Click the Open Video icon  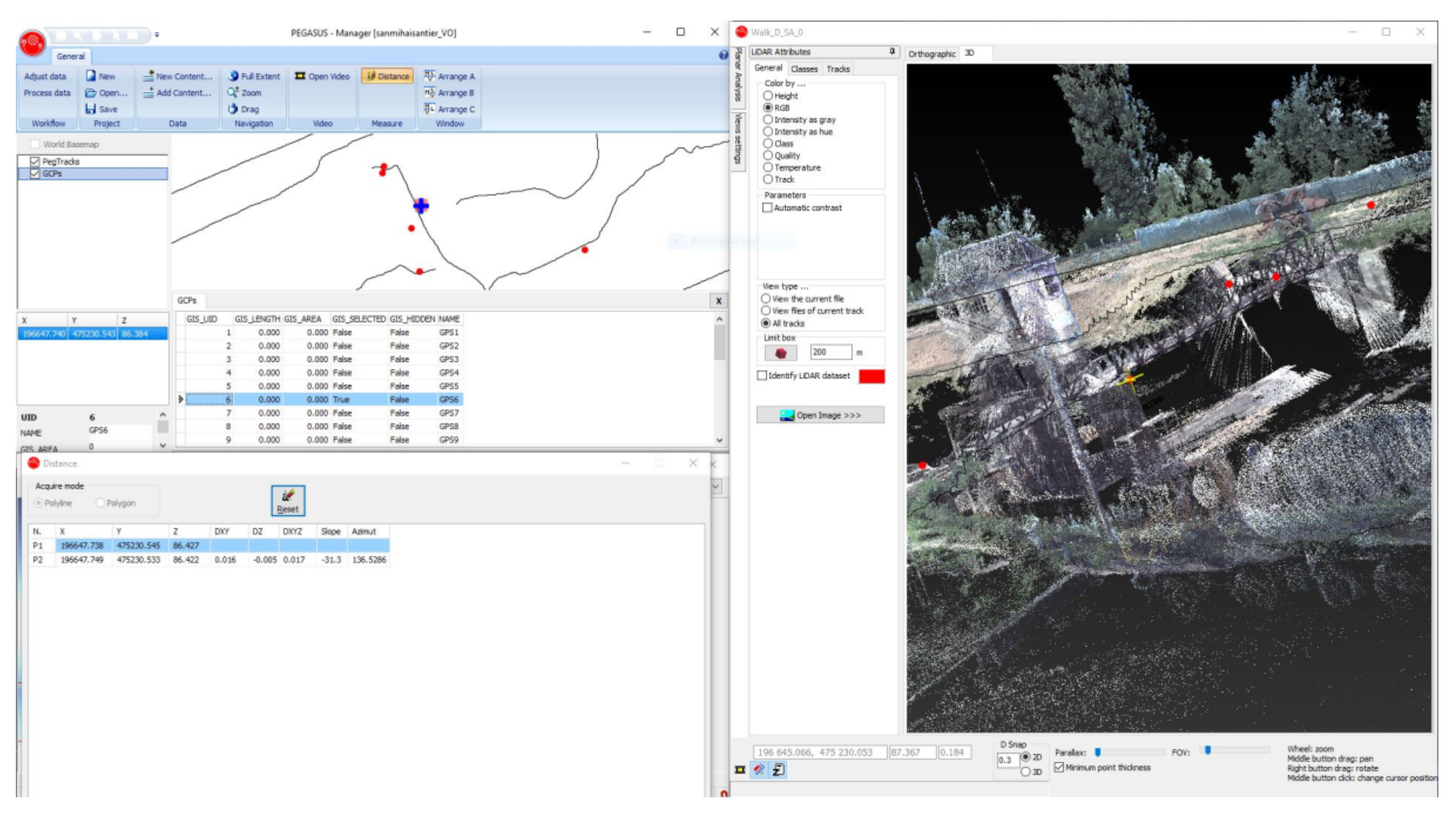tap(300, 76)
